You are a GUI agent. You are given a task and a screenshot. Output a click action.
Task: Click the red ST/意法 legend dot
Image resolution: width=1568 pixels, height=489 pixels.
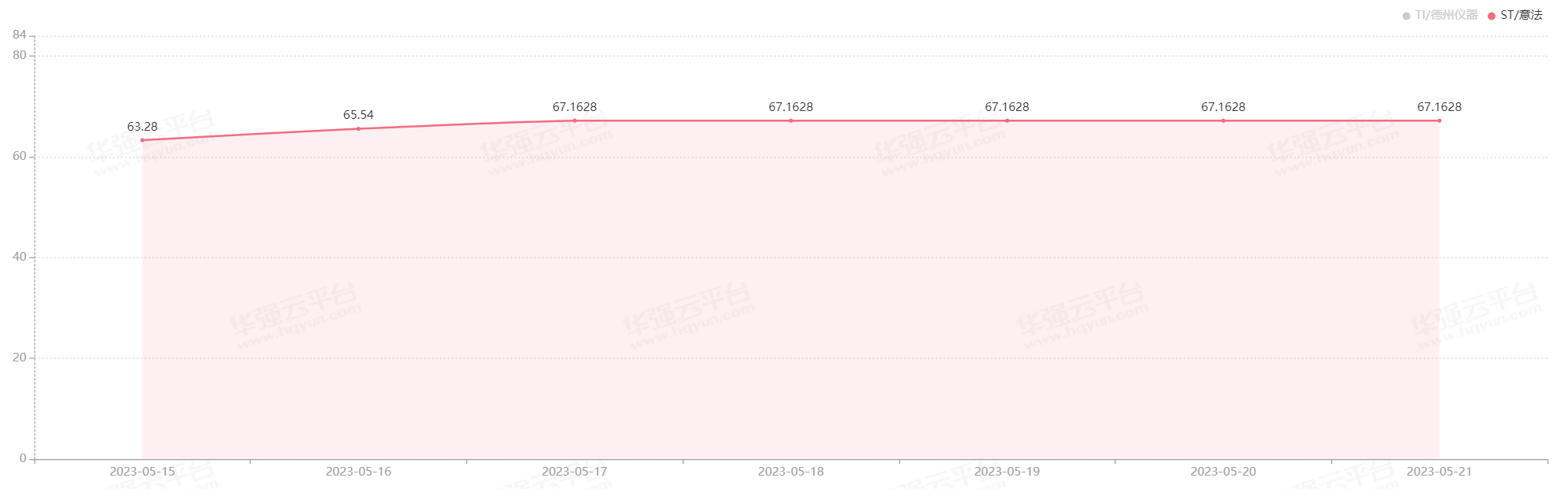coord(1491,16)
